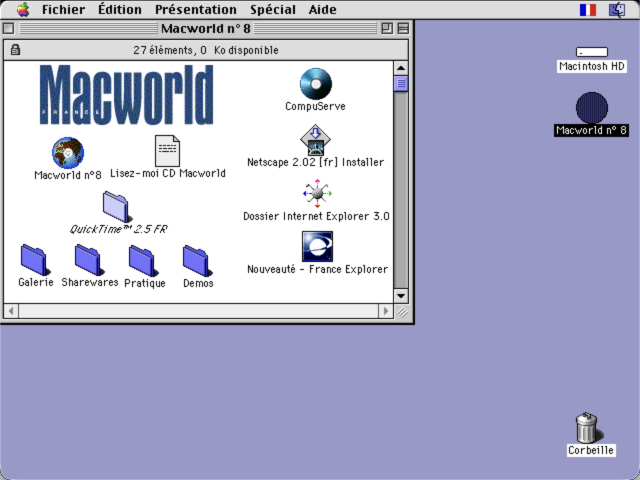Click the window close box
This screenshot has height=480, width=640.
[8, 29]
